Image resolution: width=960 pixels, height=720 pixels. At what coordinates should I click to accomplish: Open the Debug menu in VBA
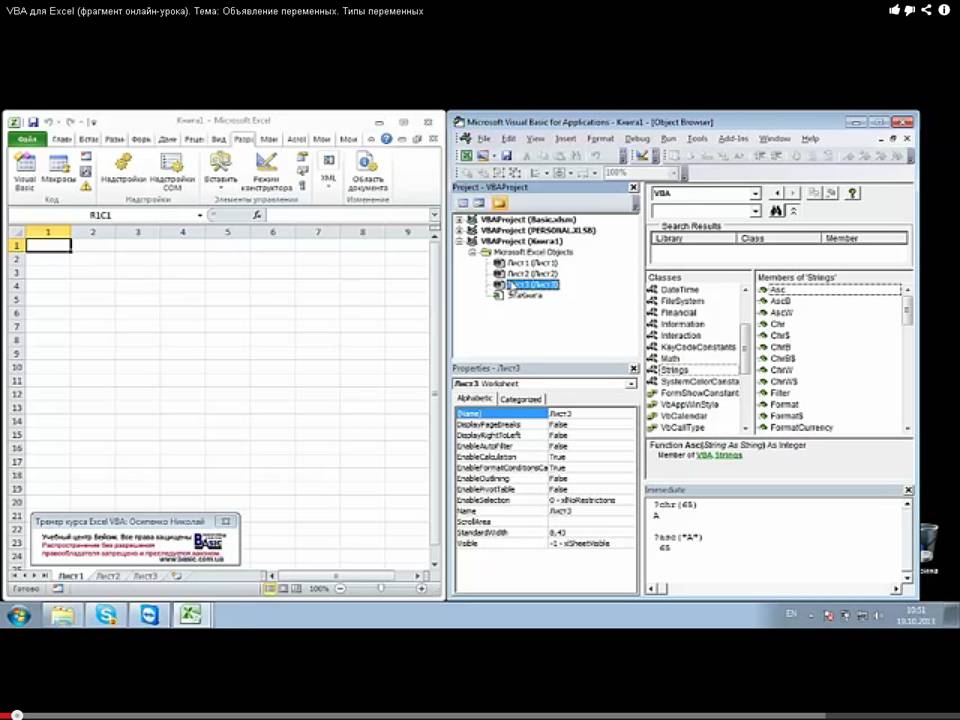point(637,139)
